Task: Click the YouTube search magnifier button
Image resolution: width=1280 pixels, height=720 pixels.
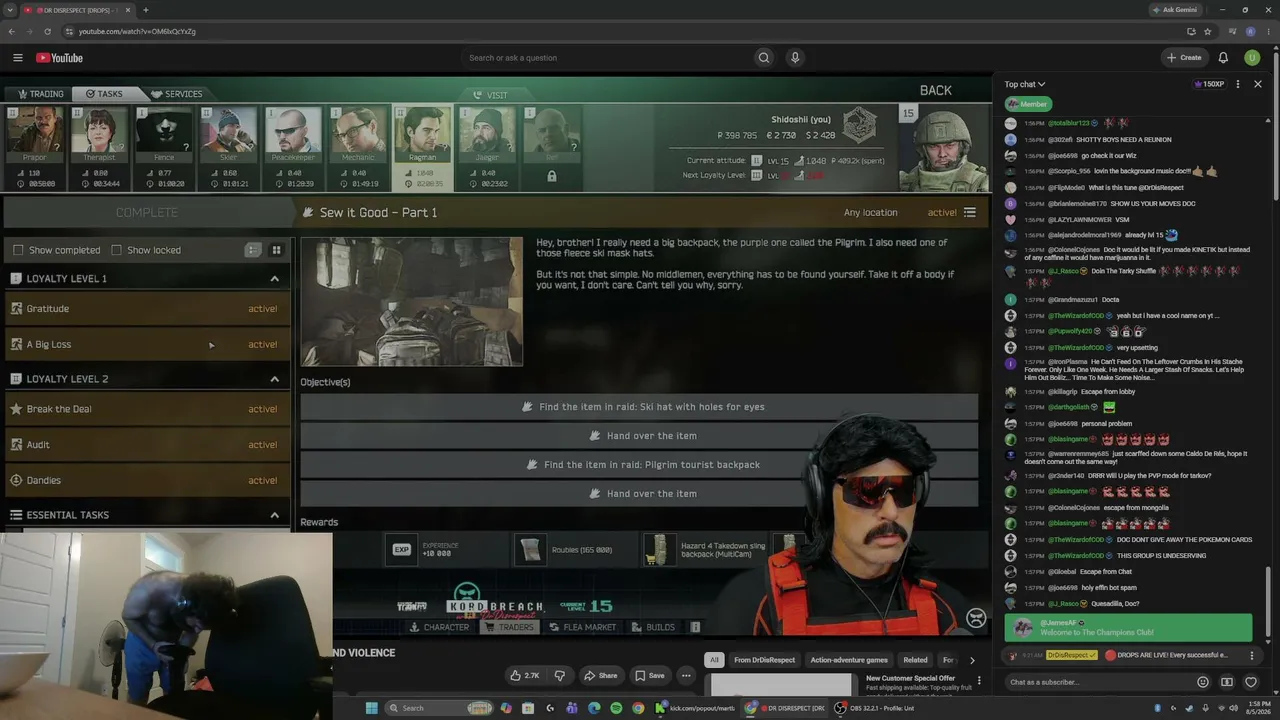Action: 764,58
